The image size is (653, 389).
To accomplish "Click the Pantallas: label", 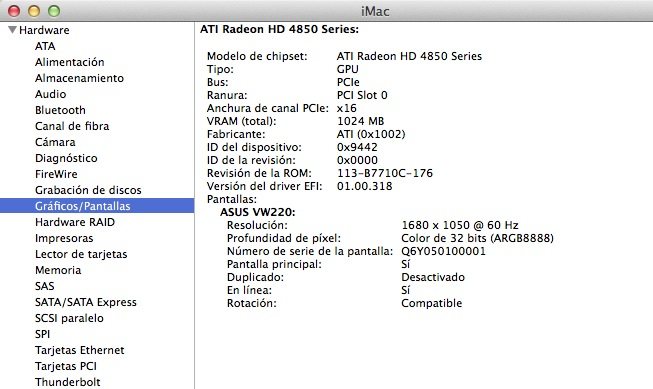I will click(232, 199).
